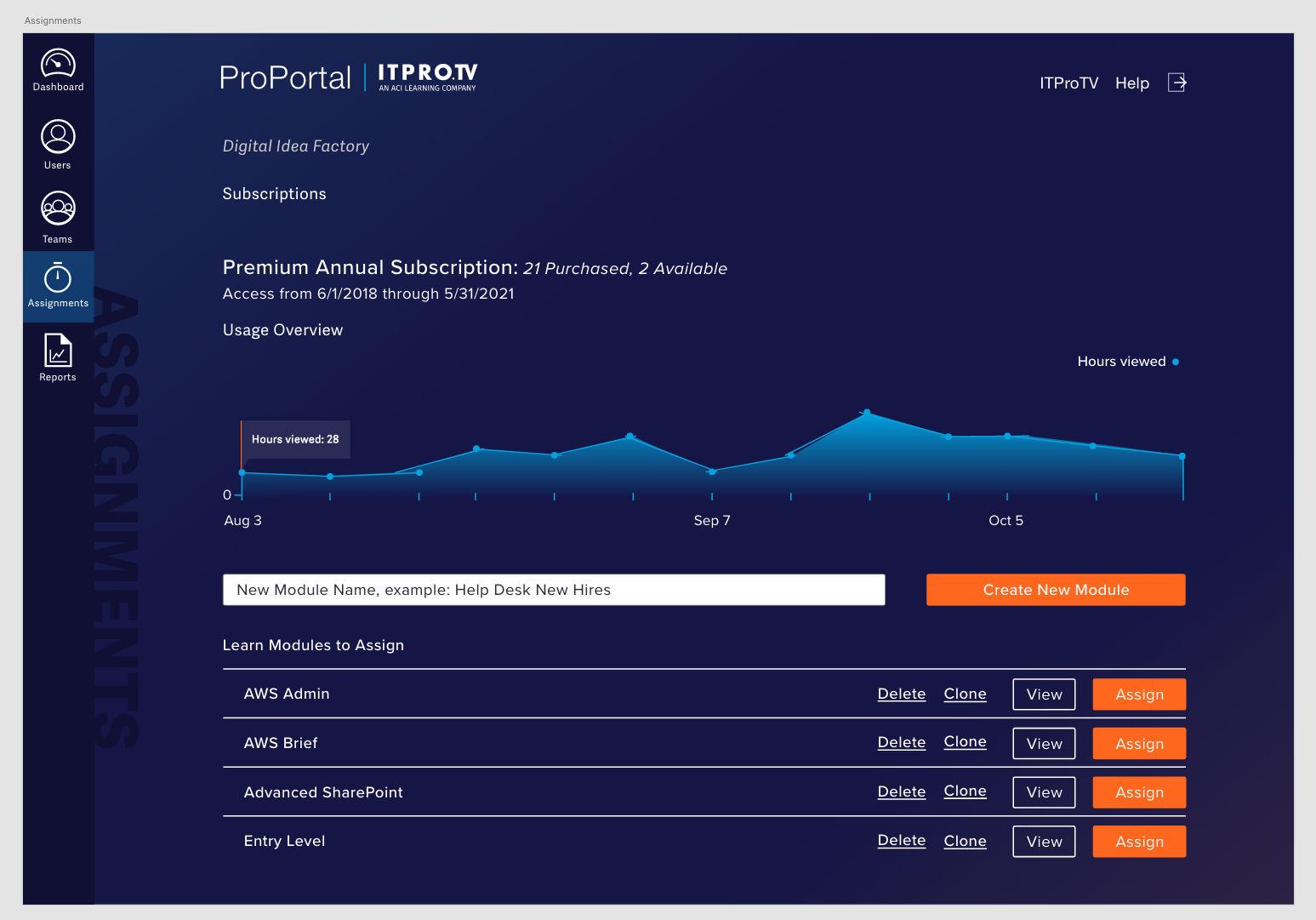Click the Entry Level module name

coord(284,841)
